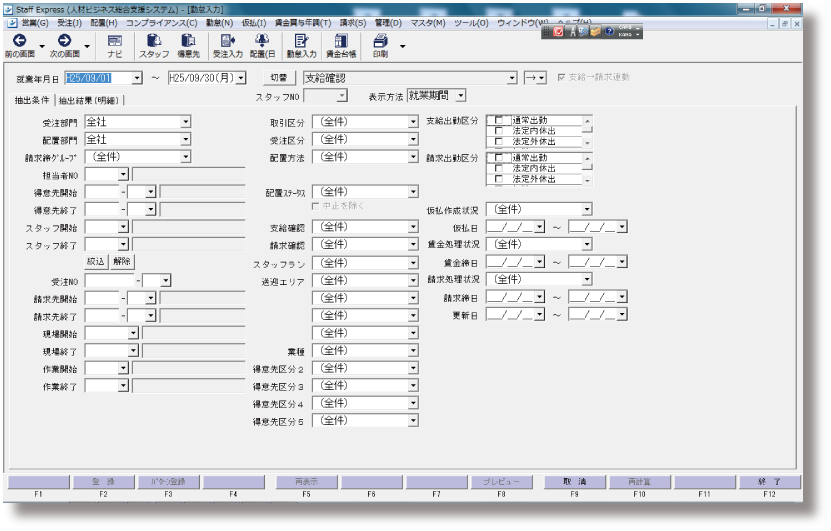
Task: Open the 受注入力 order entry icon
Action: (x=228, y=40)
